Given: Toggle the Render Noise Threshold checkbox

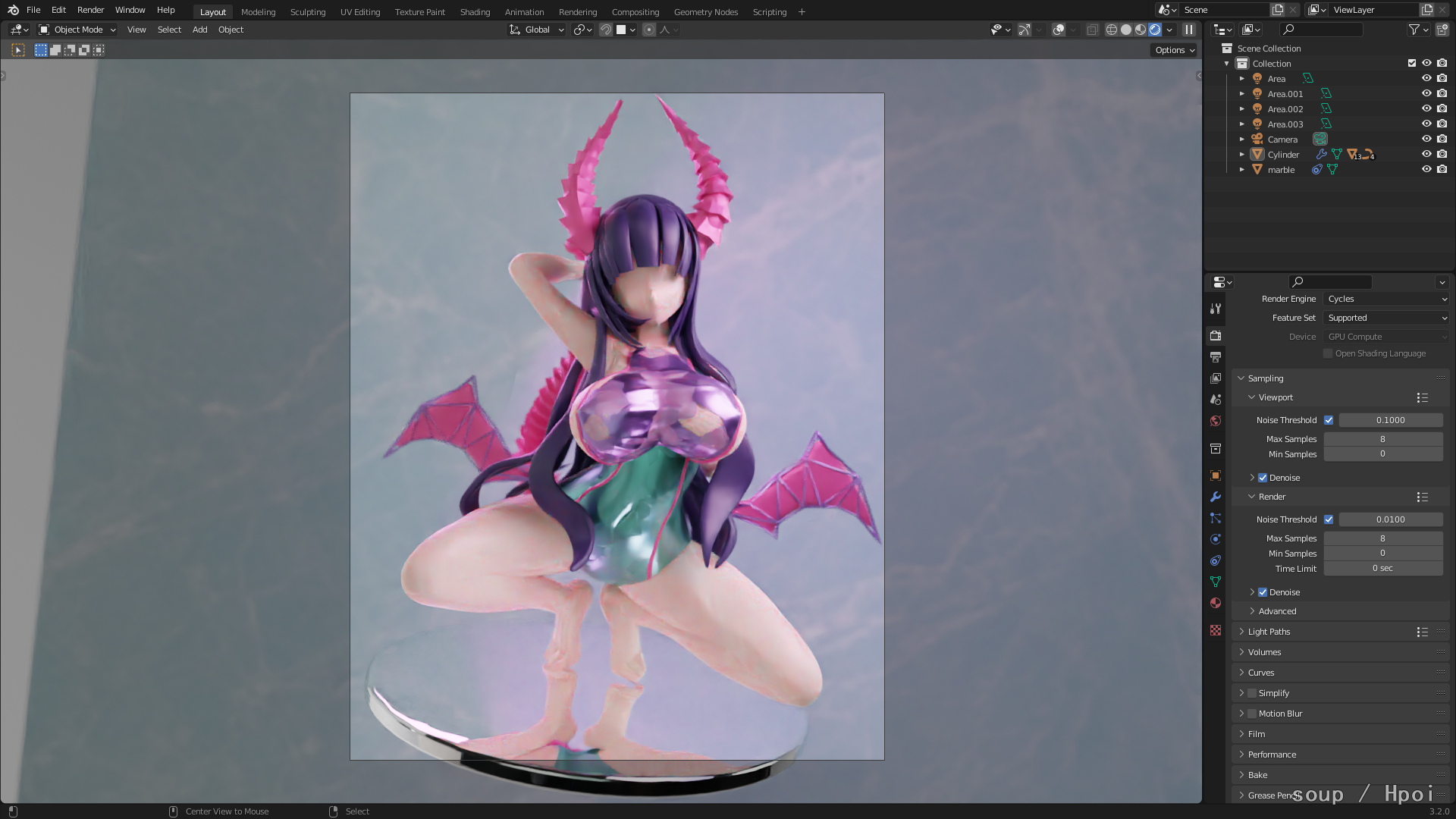Looking at the screenshot, I should 1329,519.
